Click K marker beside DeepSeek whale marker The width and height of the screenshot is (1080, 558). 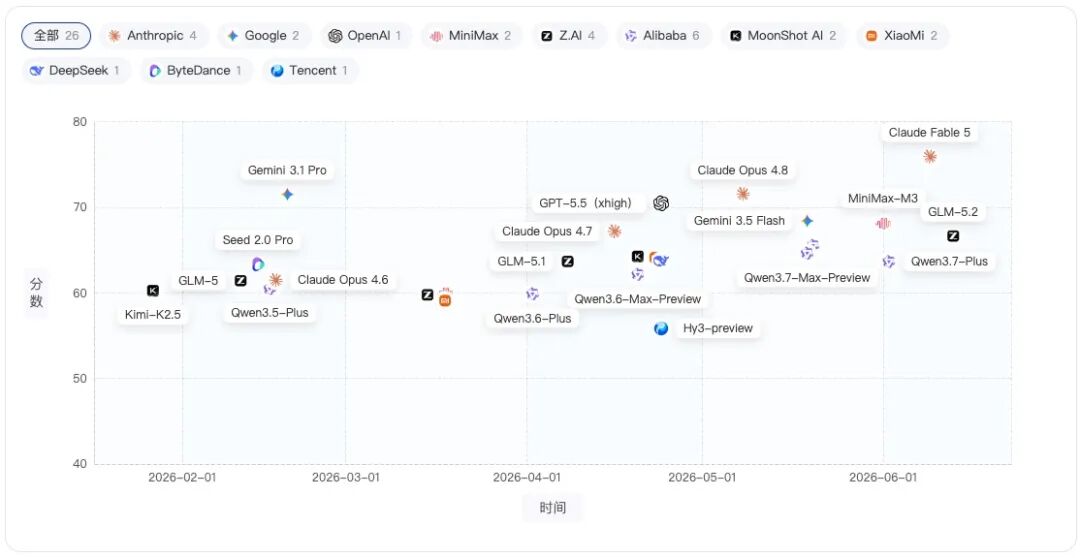tap(638, 256)
